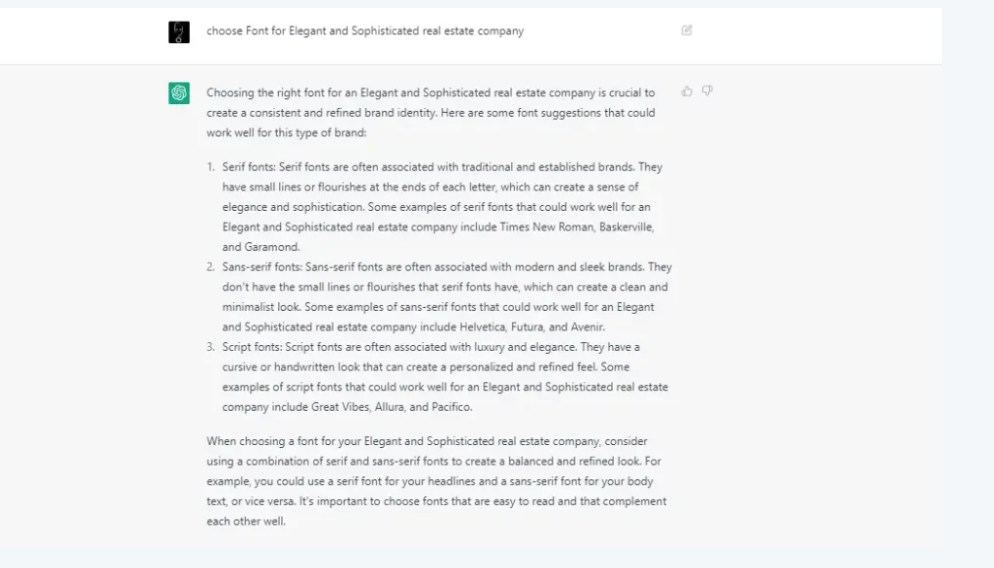
Task: Click the edit message pencil icon
Action: coord(687,30)
